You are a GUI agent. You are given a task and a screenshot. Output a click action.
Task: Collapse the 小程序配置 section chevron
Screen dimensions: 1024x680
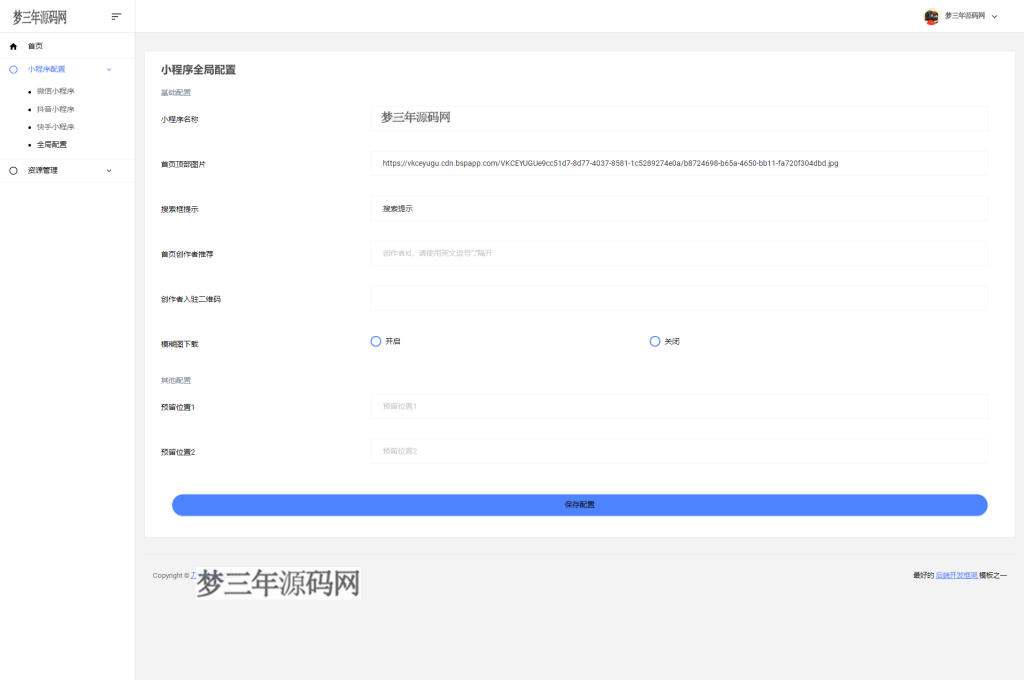(109, 69)
